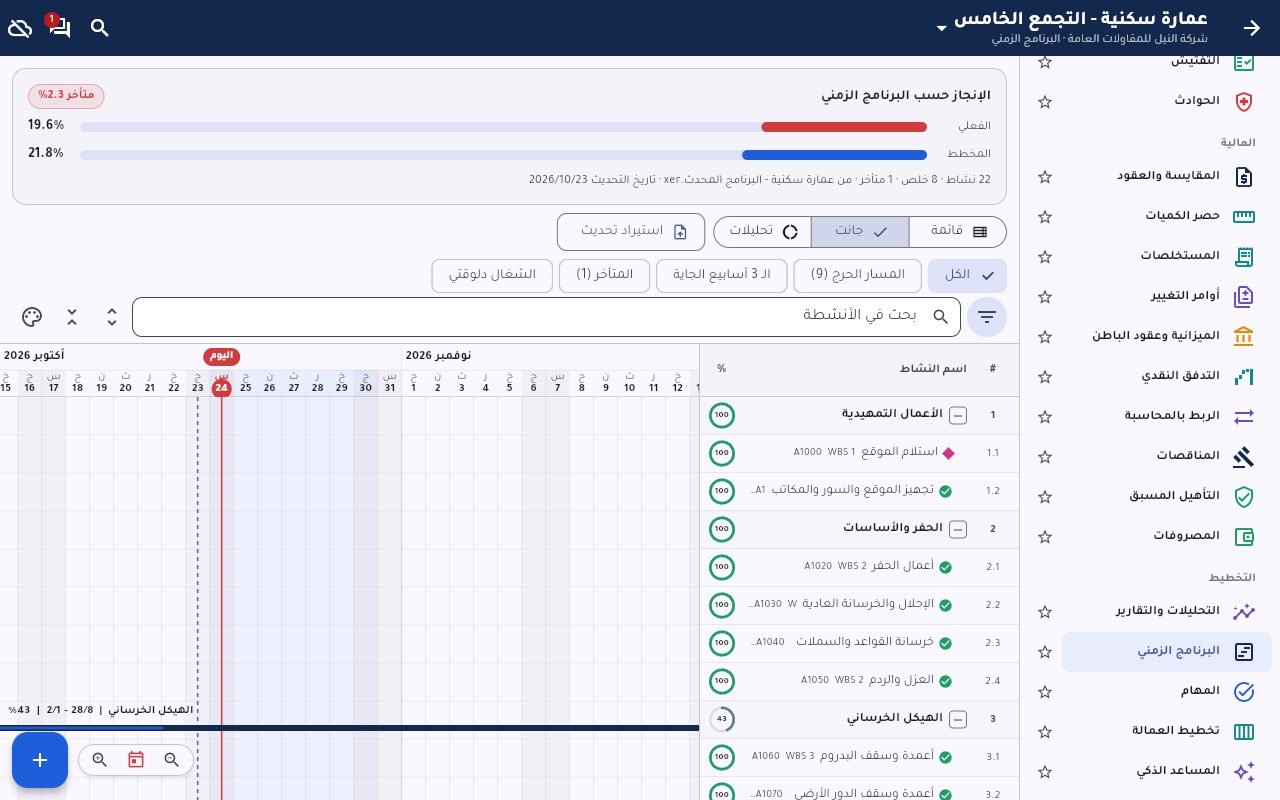The width and height of the screenshot is (1280, 800).
Task: Click the search activities input field
Action: [x=546, y=317]
